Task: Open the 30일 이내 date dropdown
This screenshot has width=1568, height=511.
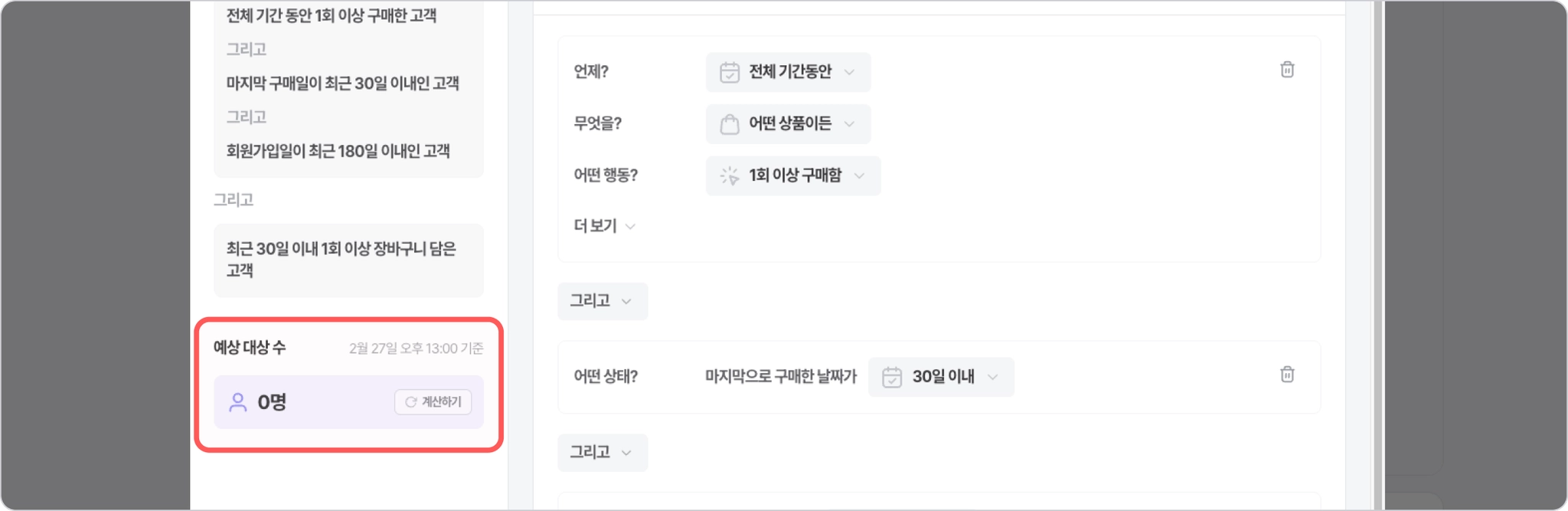Action: pos(942,377)
